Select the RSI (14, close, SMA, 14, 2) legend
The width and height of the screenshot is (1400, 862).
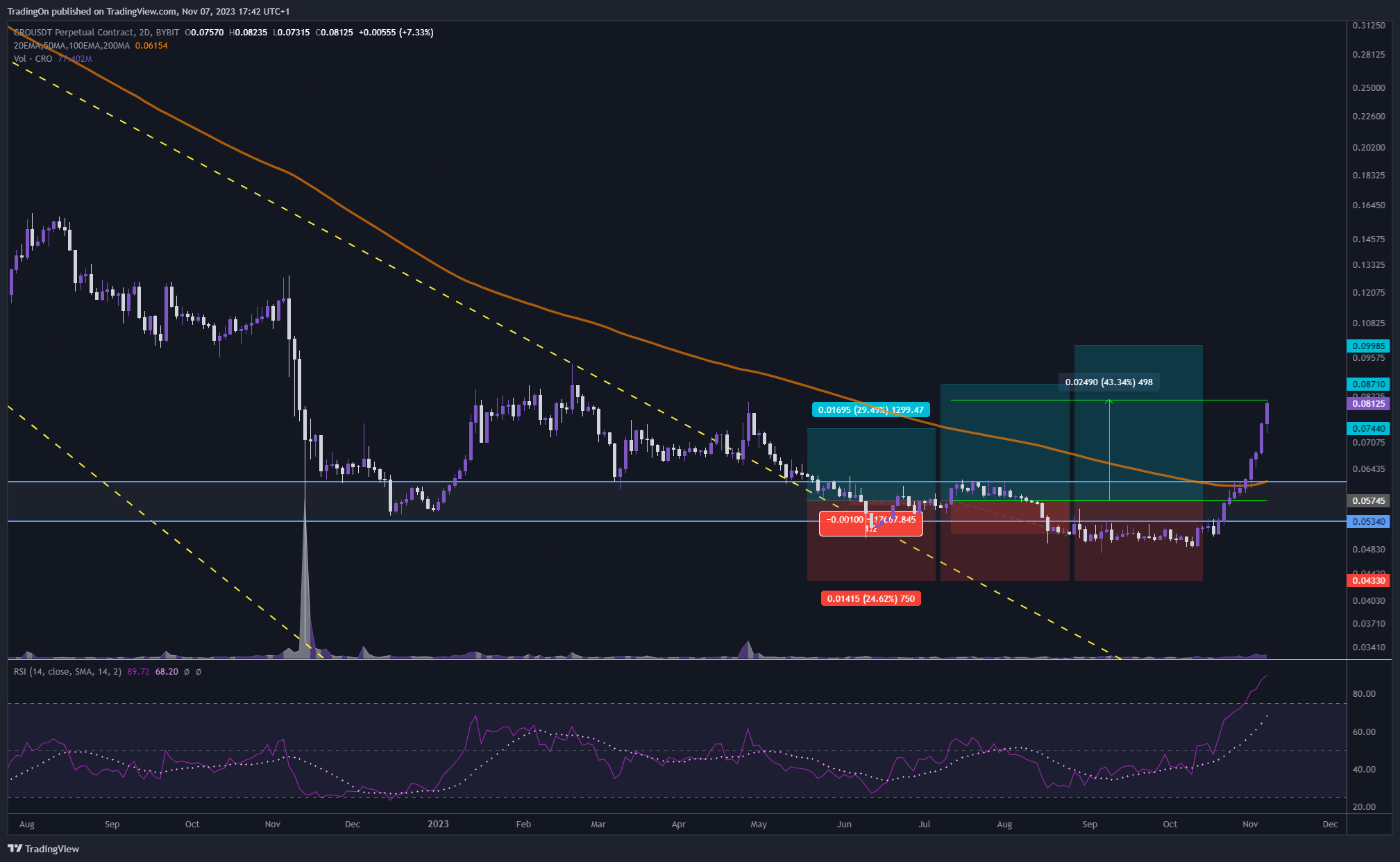[67, 671]
